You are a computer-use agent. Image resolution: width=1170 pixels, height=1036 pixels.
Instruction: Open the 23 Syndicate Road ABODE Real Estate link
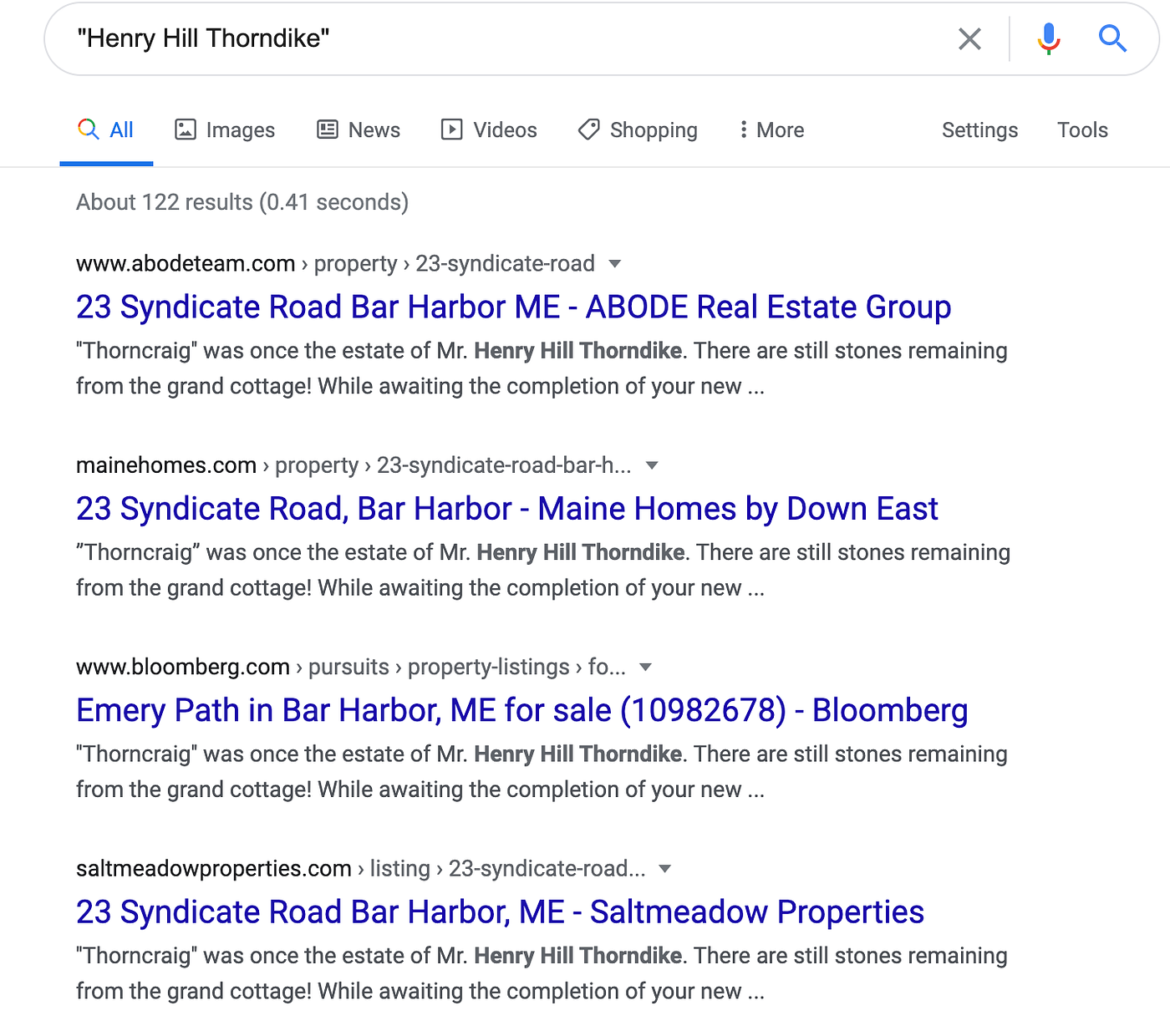coord(513,307)
